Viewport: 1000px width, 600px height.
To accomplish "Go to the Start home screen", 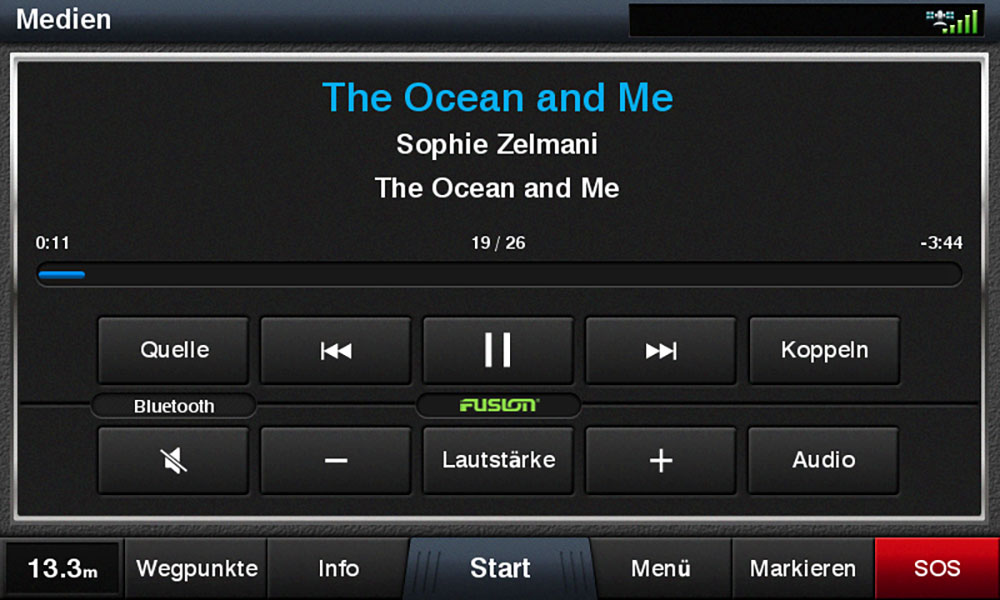I will point(499,568).
